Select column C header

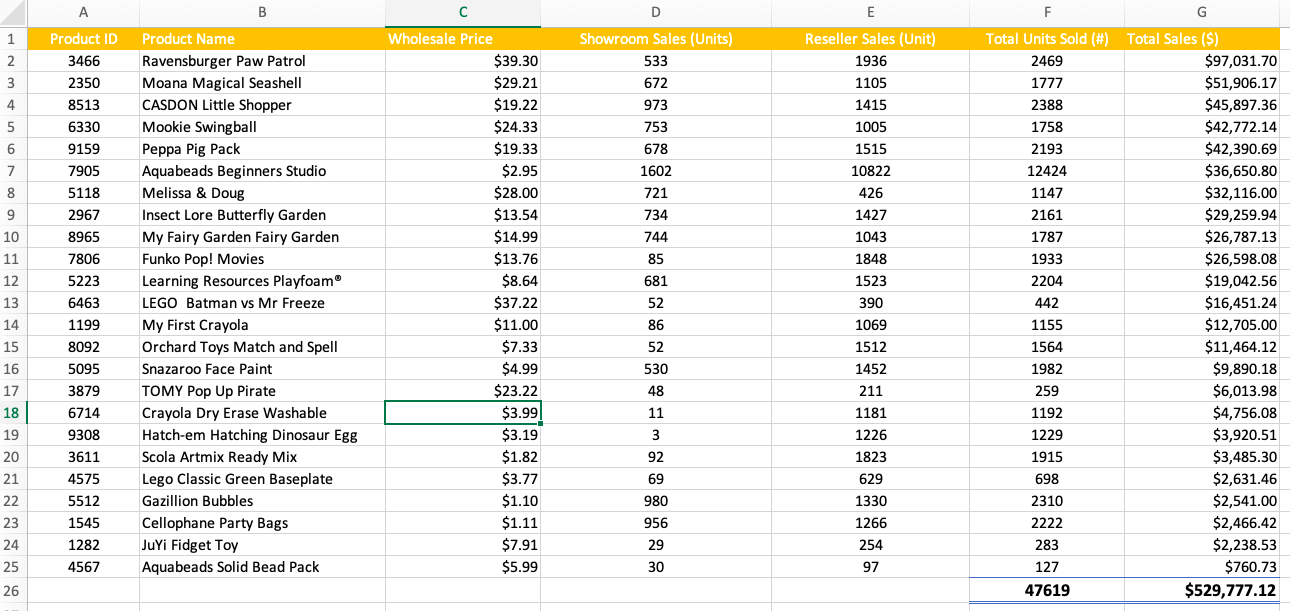point(462,13)
